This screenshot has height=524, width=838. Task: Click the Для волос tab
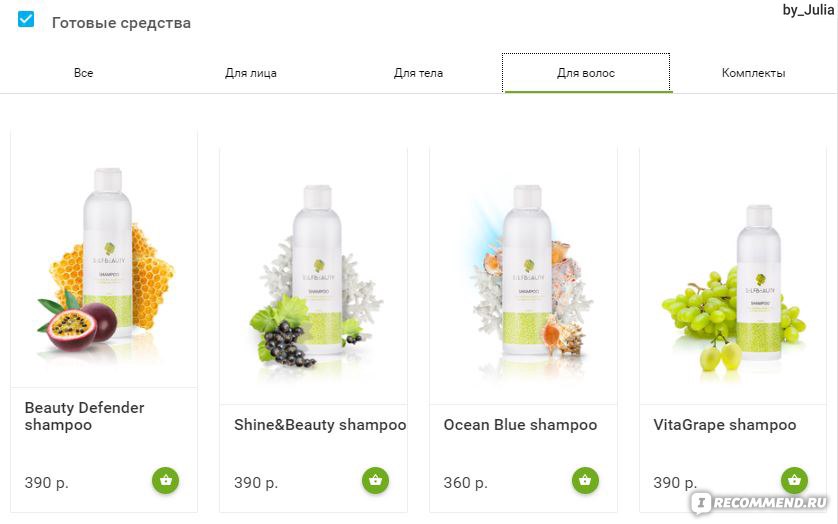click(x=586, y=73)
